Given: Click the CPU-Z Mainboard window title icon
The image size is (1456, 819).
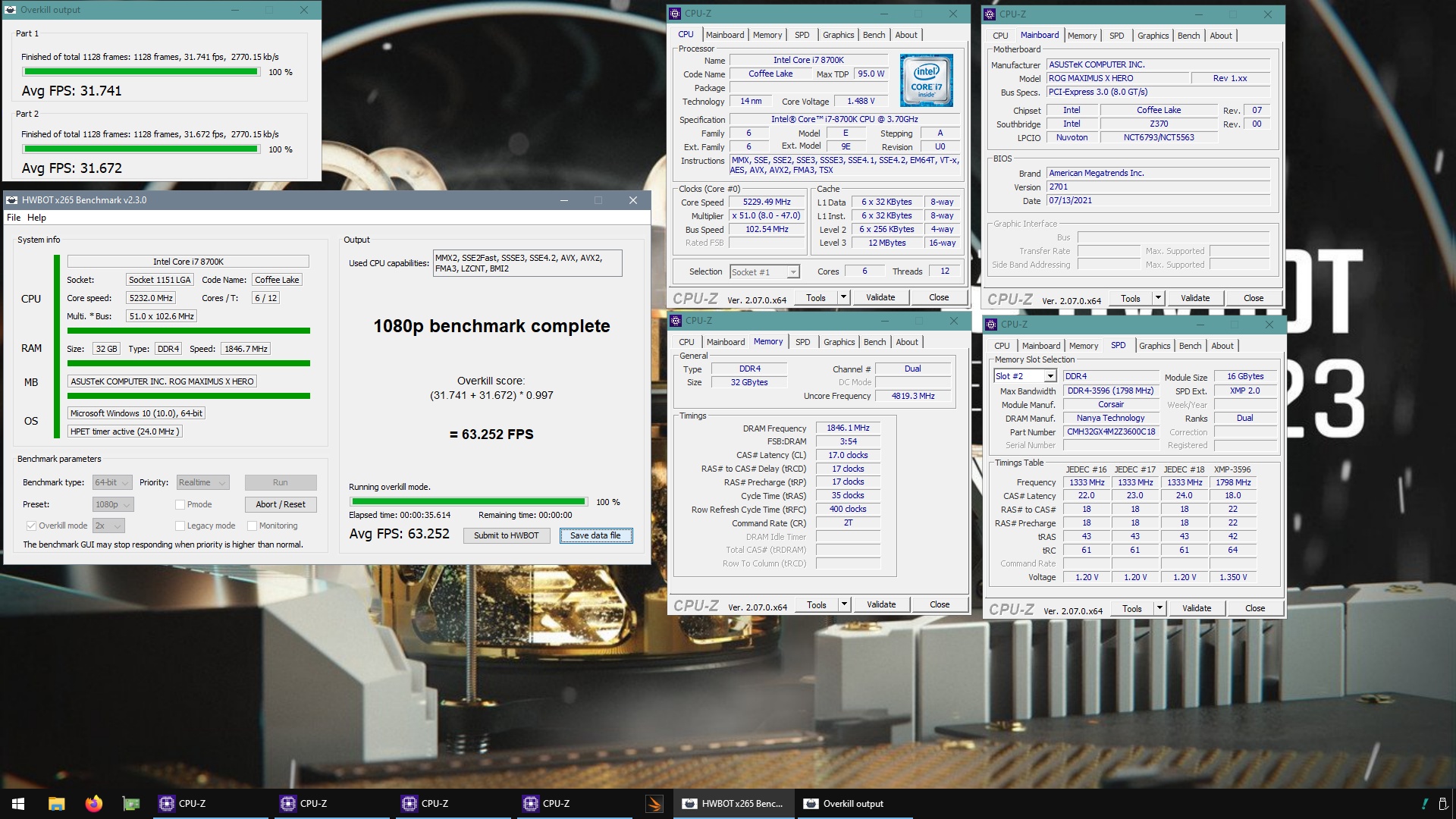Looking at the screenshot, I should click(x=990, y=14).
